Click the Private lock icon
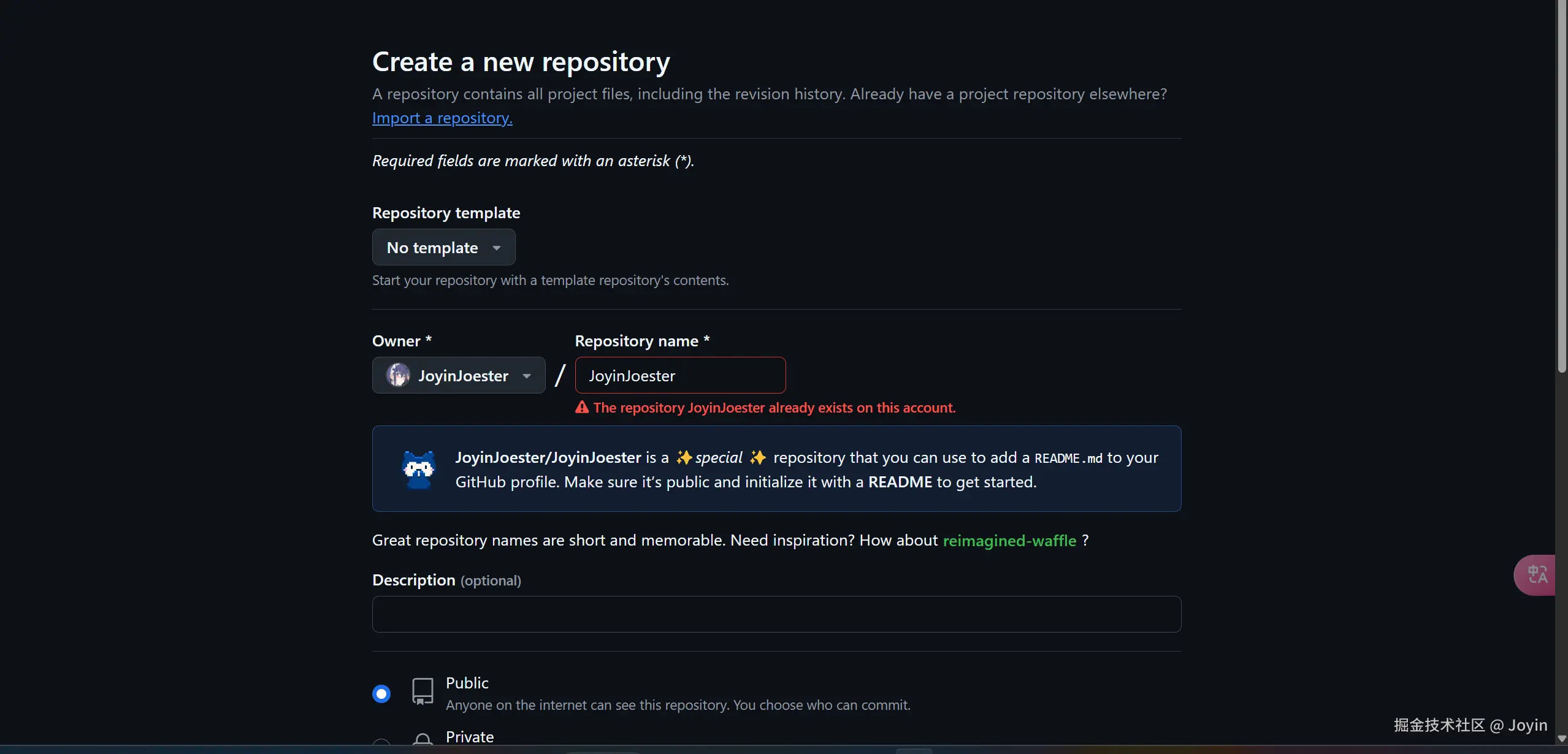Viewport: 1568px width, 754px height. [423, 739]
